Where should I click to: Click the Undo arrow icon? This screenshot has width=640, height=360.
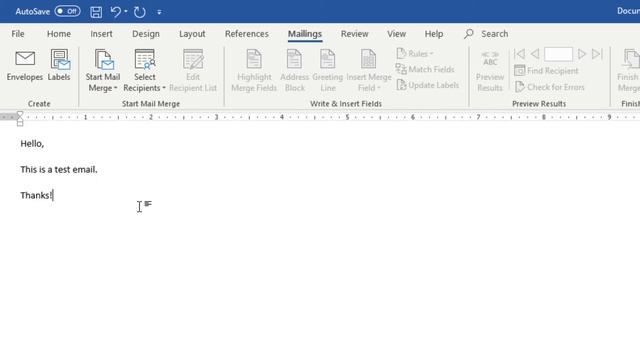[x=116, y=12]
